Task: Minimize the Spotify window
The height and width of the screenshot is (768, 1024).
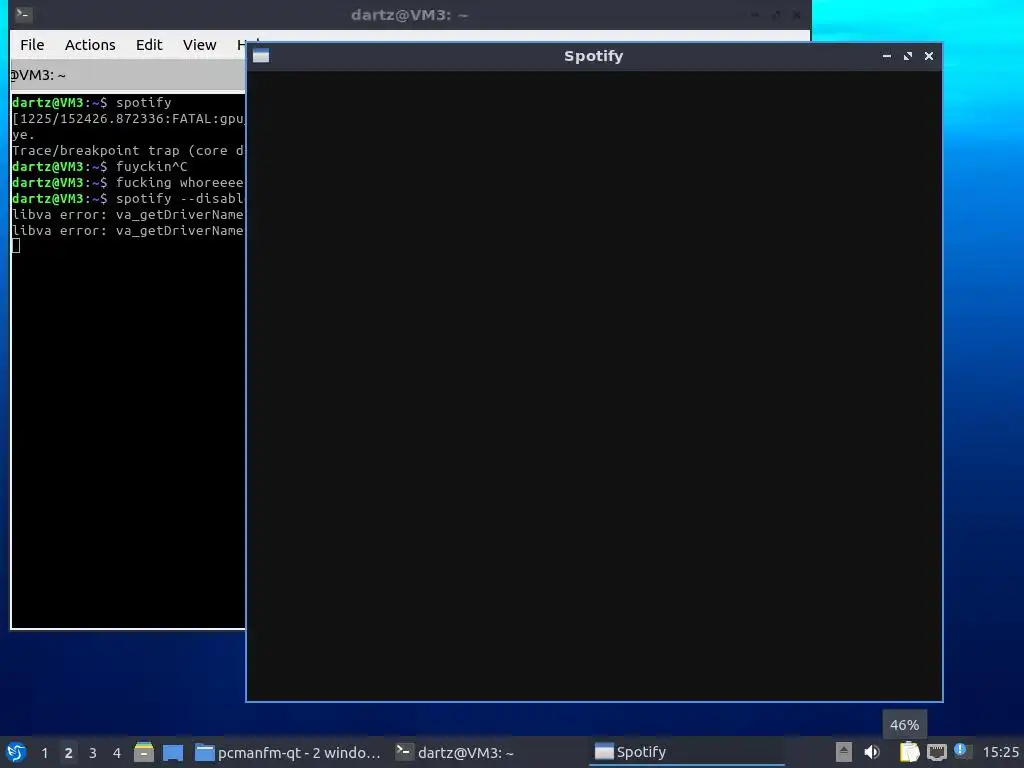Action: coord(887,56)
